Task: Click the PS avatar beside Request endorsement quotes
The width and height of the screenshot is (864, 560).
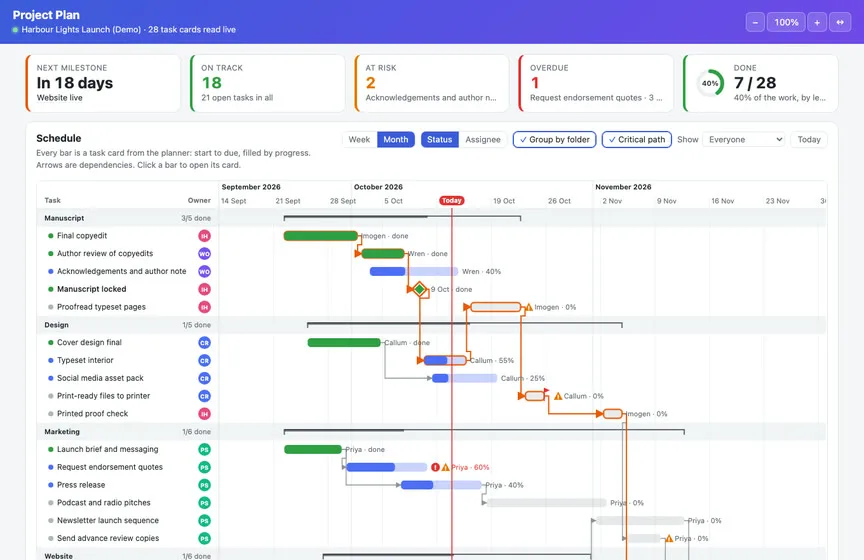Action: tap(204, 467)
